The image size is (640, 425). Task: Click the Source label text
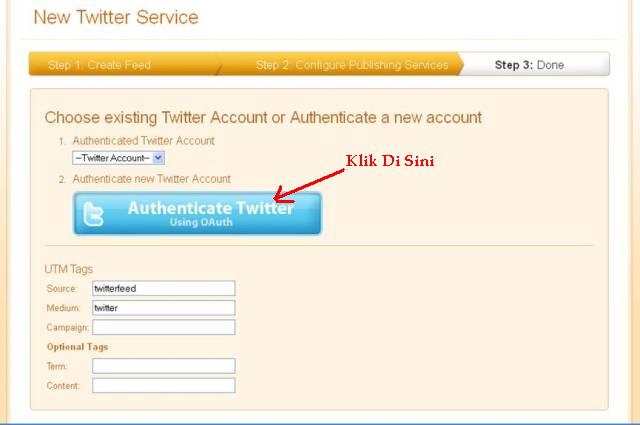coord(61,289)
